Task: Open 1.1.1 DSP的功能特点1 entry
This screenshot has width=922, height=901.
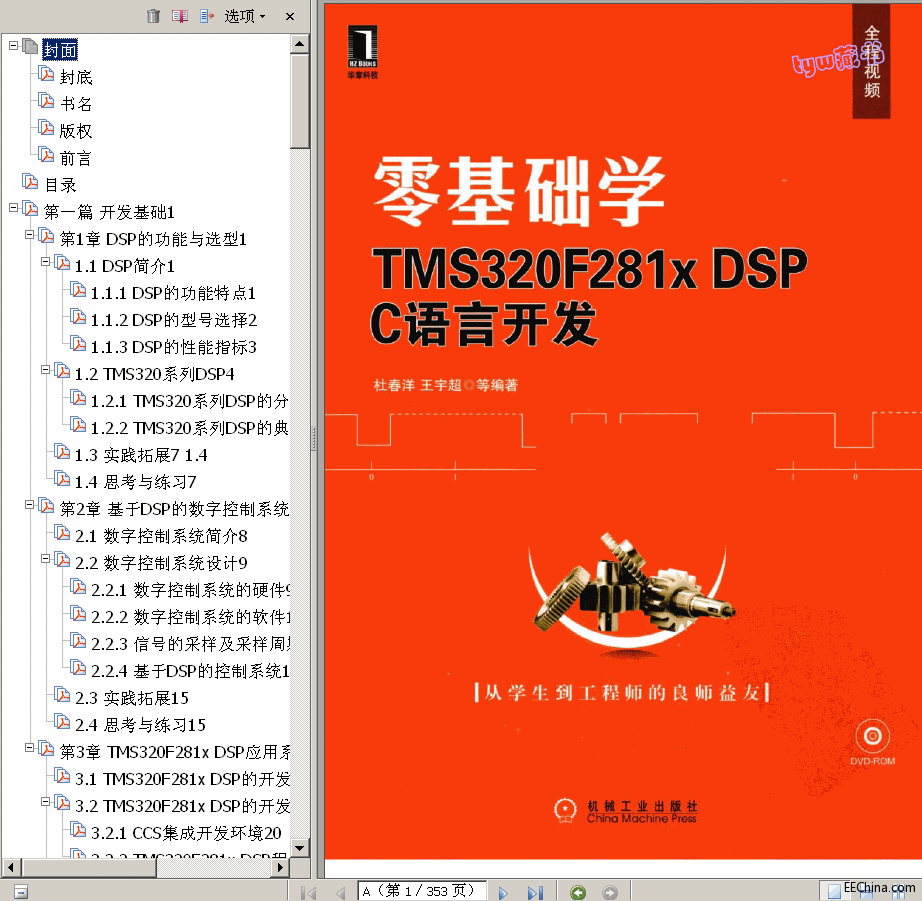Action: (173, 293)
